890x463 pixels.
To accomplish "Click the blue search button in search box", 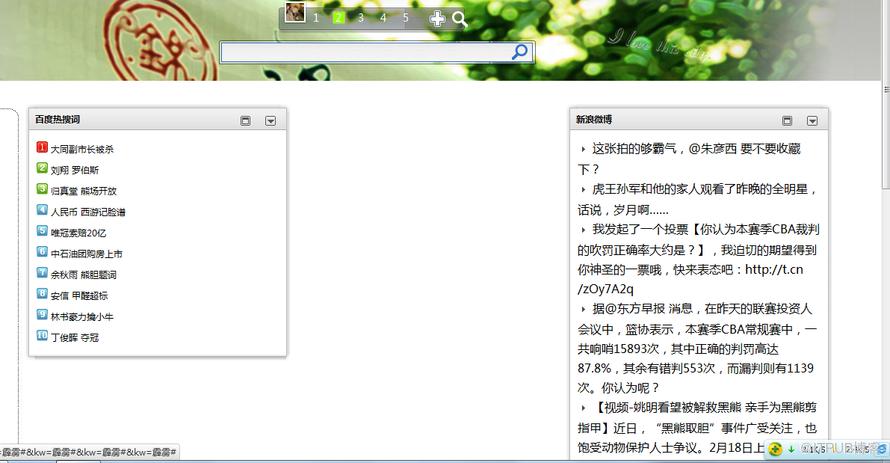I will point(519,52).
